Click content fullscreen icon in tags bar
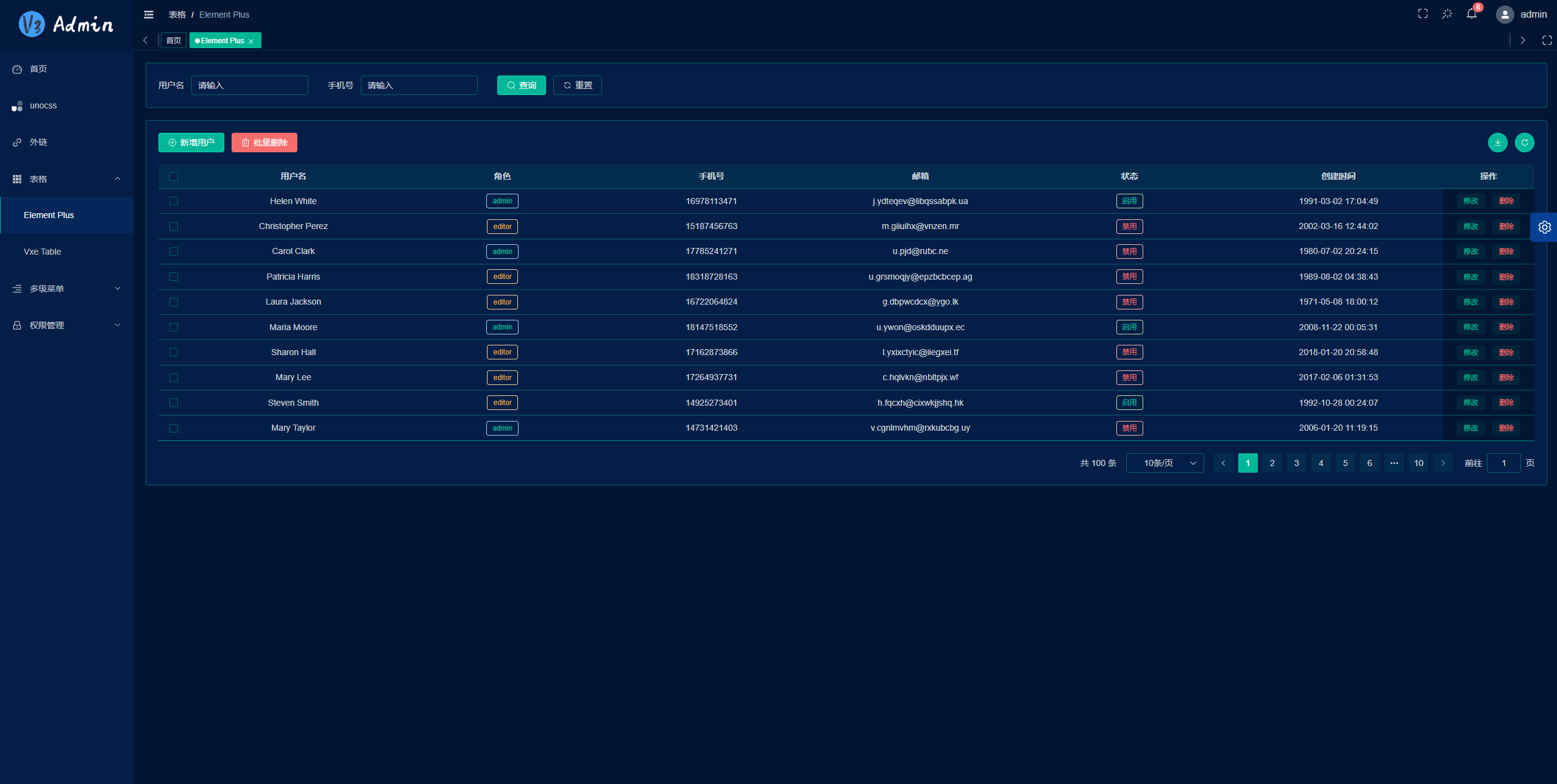1557x784 pixels. 1547,40
